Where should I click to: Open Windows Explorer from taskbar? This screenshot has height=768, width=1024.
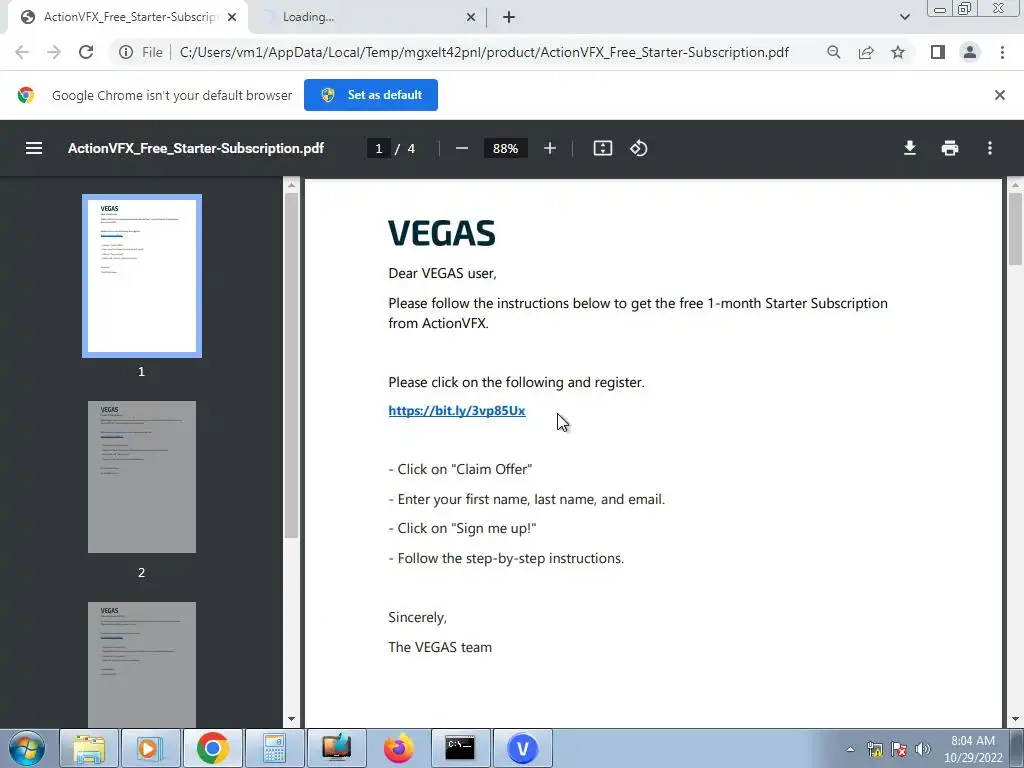(89, 748)
